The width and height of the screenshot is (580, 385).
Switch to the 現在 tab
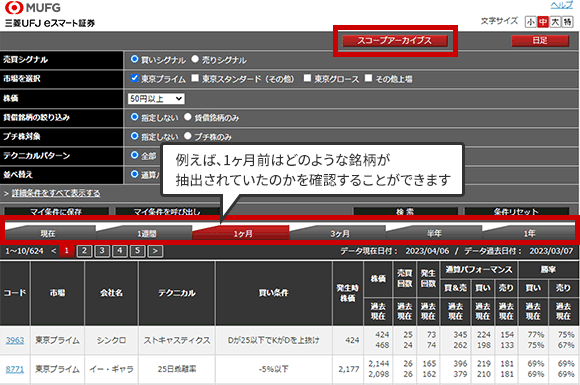pyautogui.click(x=50, y=233)
